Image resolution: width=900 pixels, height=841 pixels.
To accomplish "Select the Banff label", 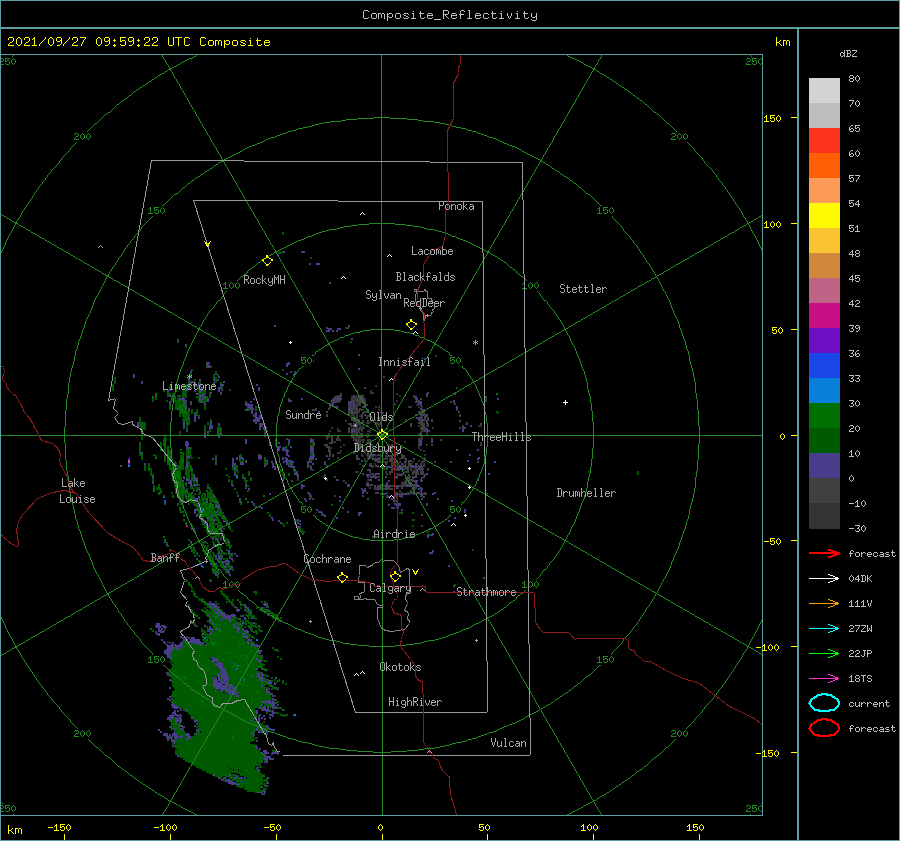I will pyautogui.click(x=165, y=557).
